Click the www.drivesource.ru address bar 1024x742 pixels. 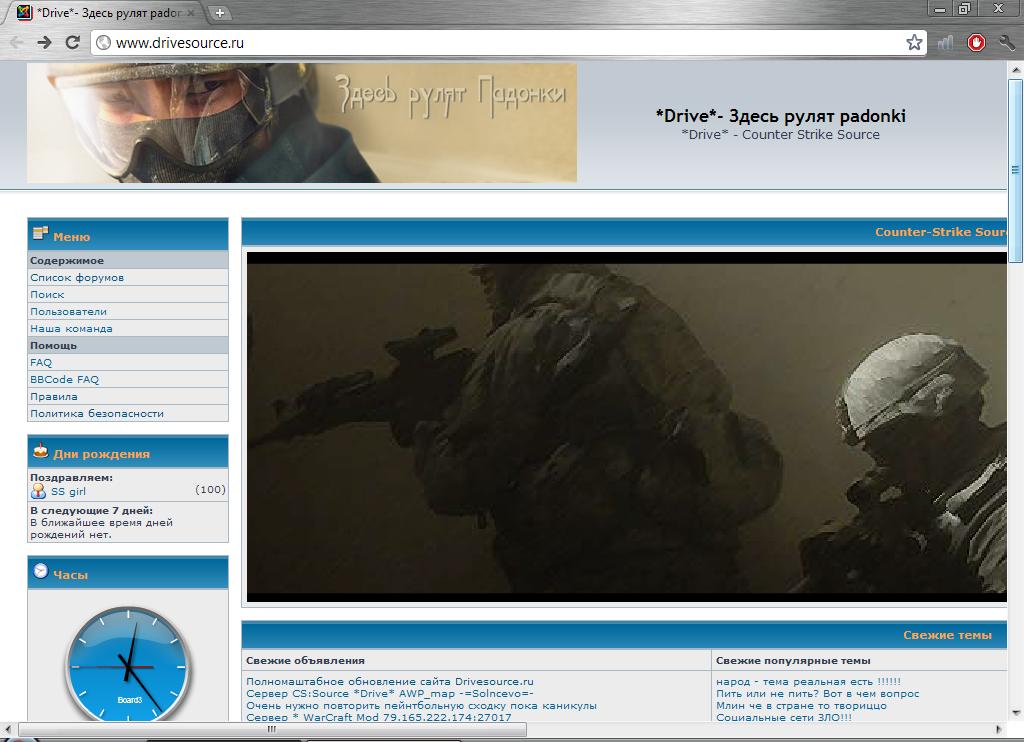(500, 42)
